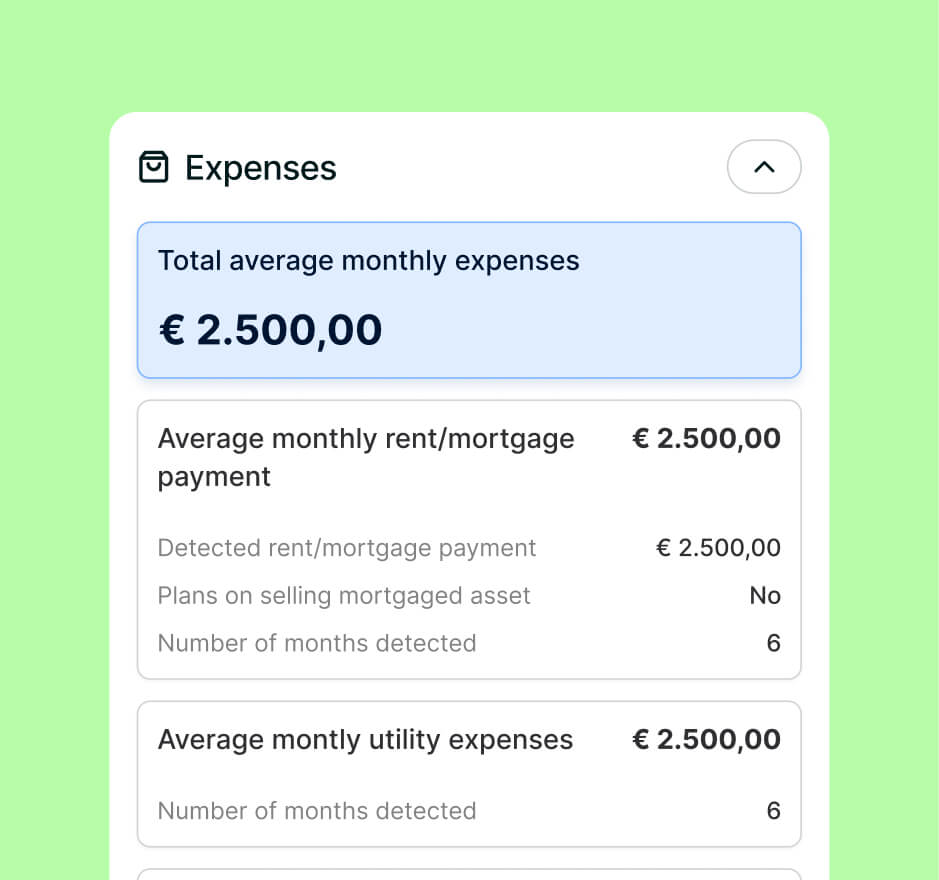Click the bold rent/mortgage € 2.500,00 value
The height and width of the screenshot is (880, 939).
[x=706, y=438]
